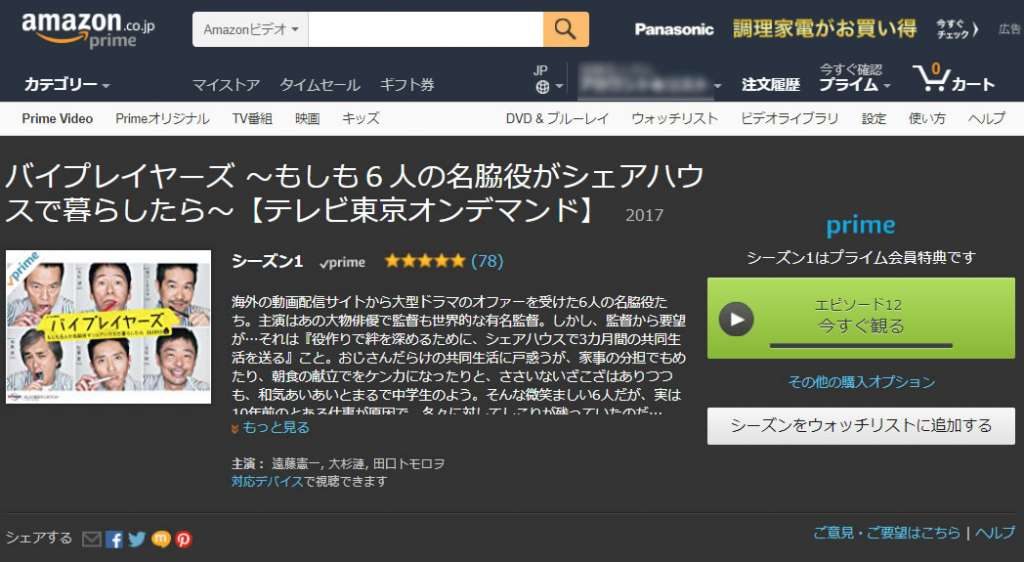Expand the カテゴリー dropdown menu

pyautogui.click(x=67, y=84)
